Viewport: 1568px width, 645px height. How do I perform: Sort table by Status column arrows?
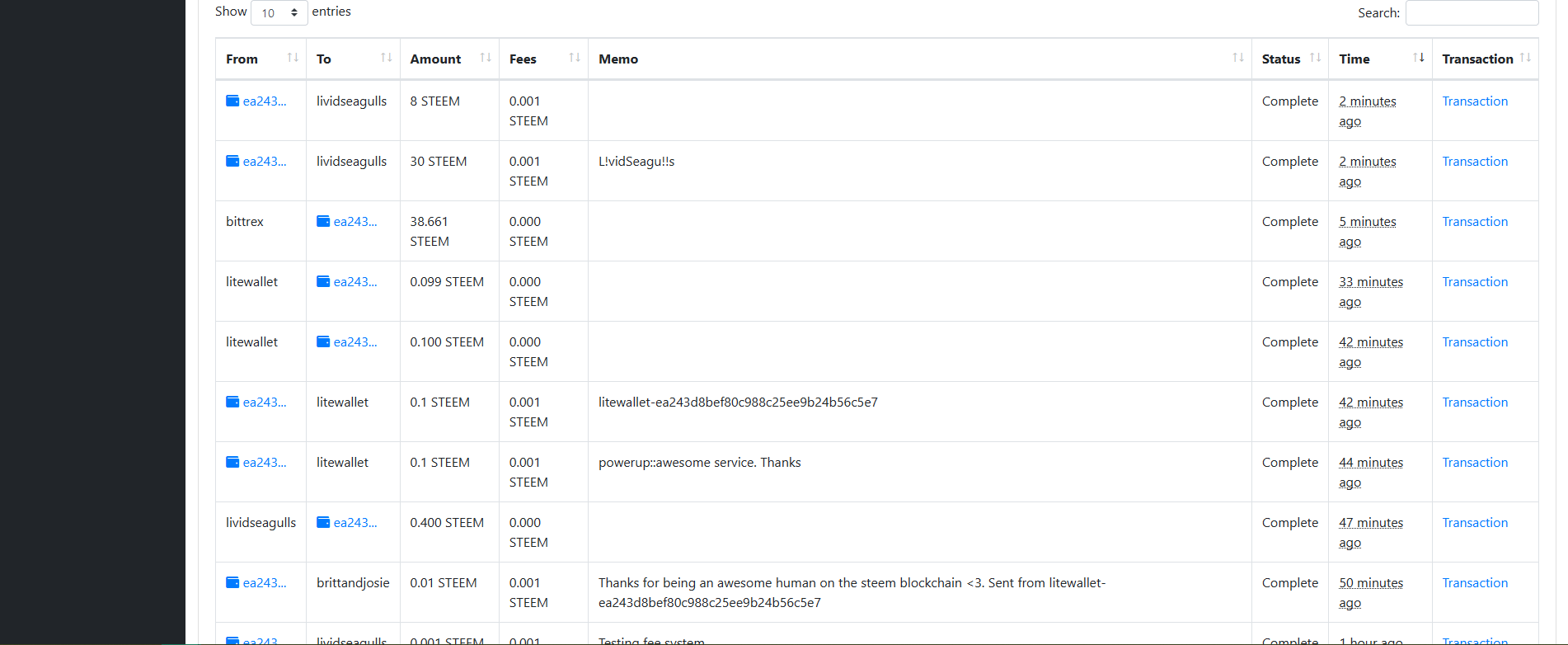pos(1315,58)
